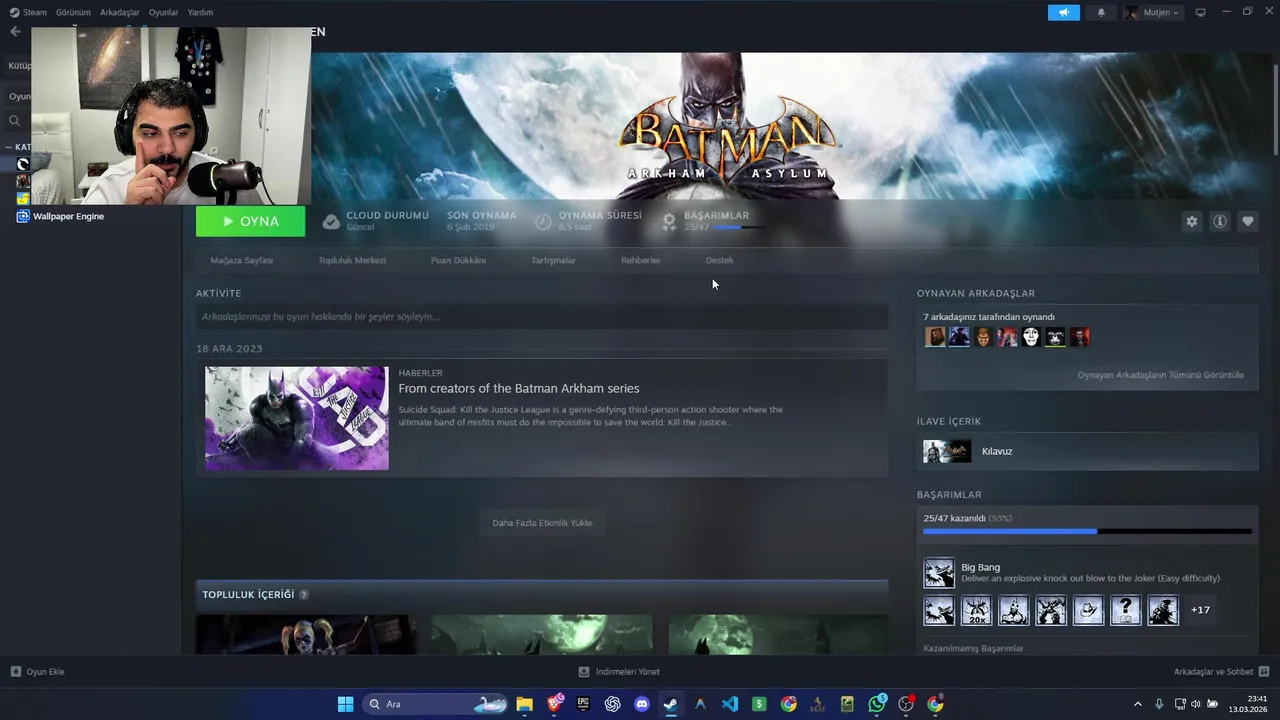Open Arkadaşlar ve Sohbet chat icon

pyautogui.click(x=1264, y=672)
